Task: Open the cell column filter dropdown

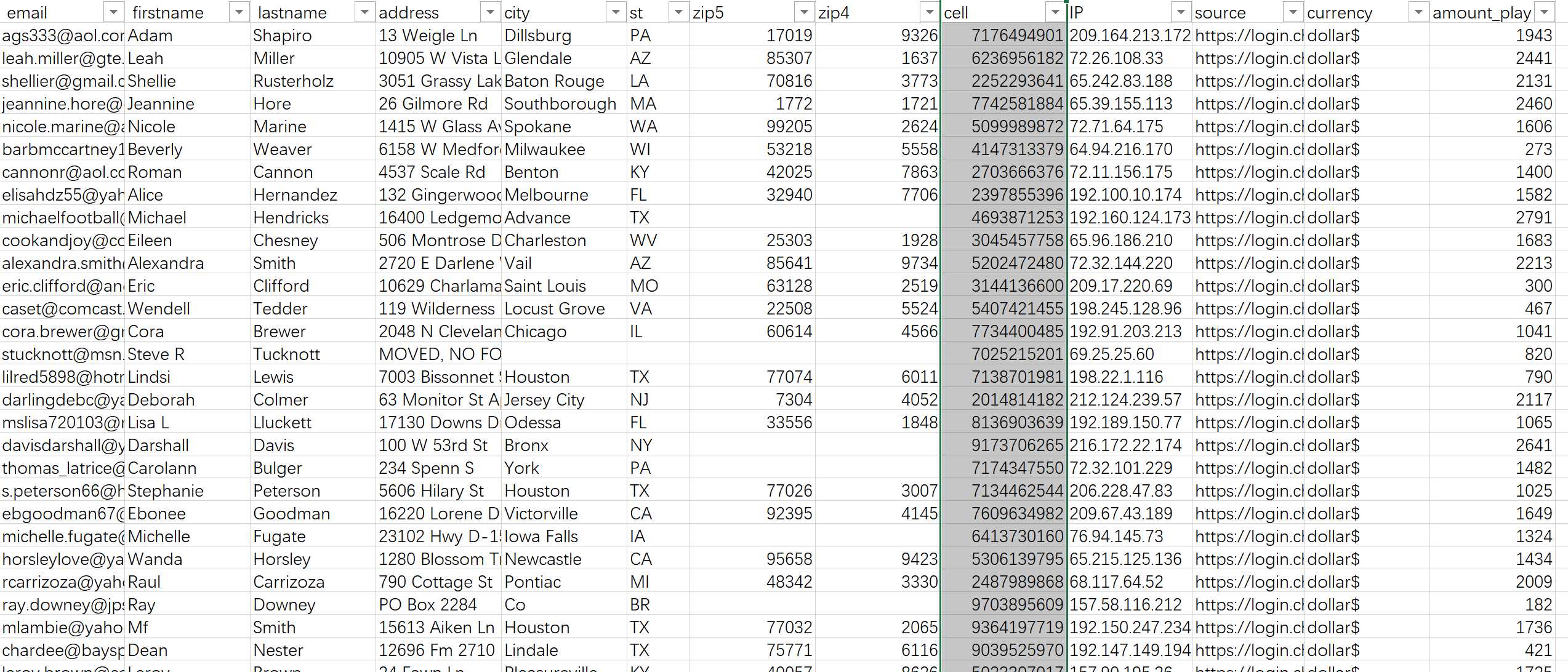Action: point(1055,12)
